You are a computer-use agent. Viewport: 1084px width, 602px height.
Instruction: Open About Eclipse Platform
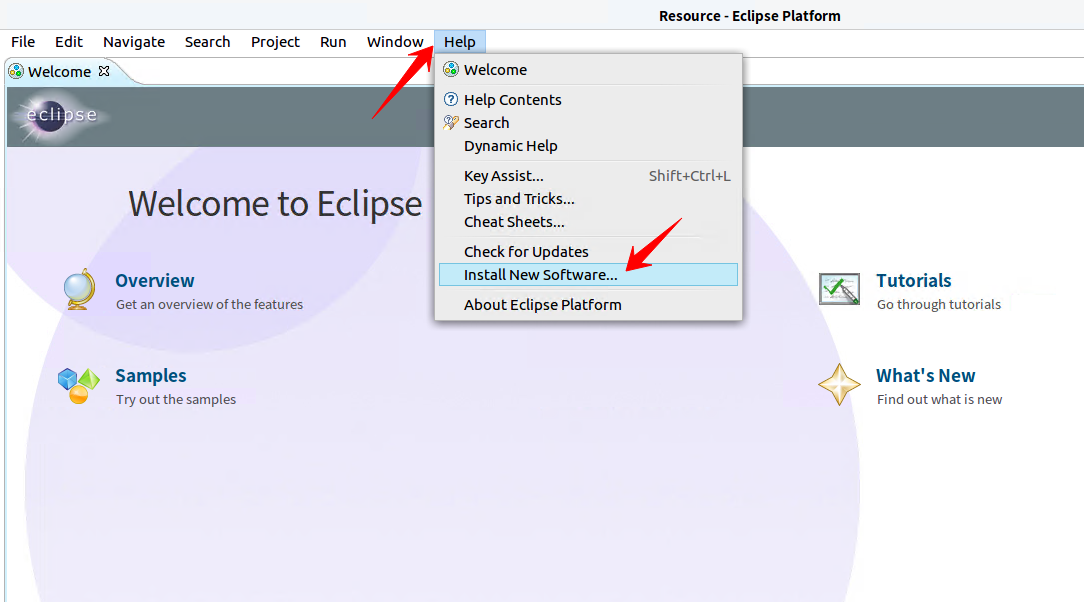[588, 305]
